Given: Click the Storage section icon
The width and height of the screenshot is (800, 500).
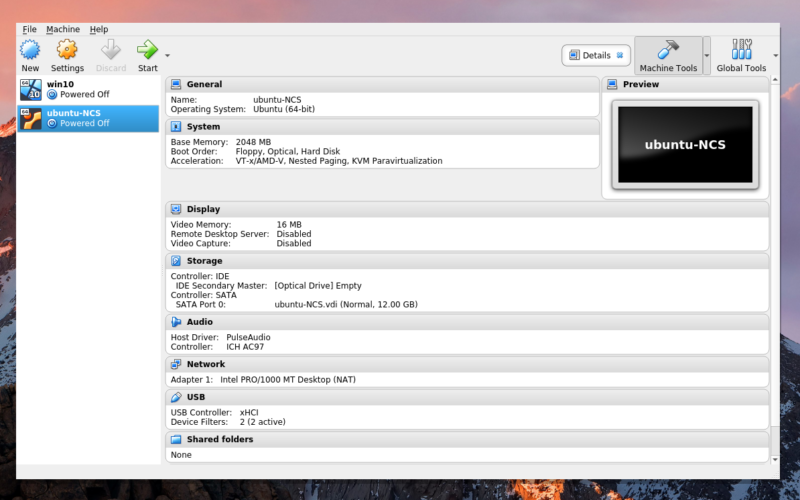Looking at the screenshot, I should pos(176,261).
